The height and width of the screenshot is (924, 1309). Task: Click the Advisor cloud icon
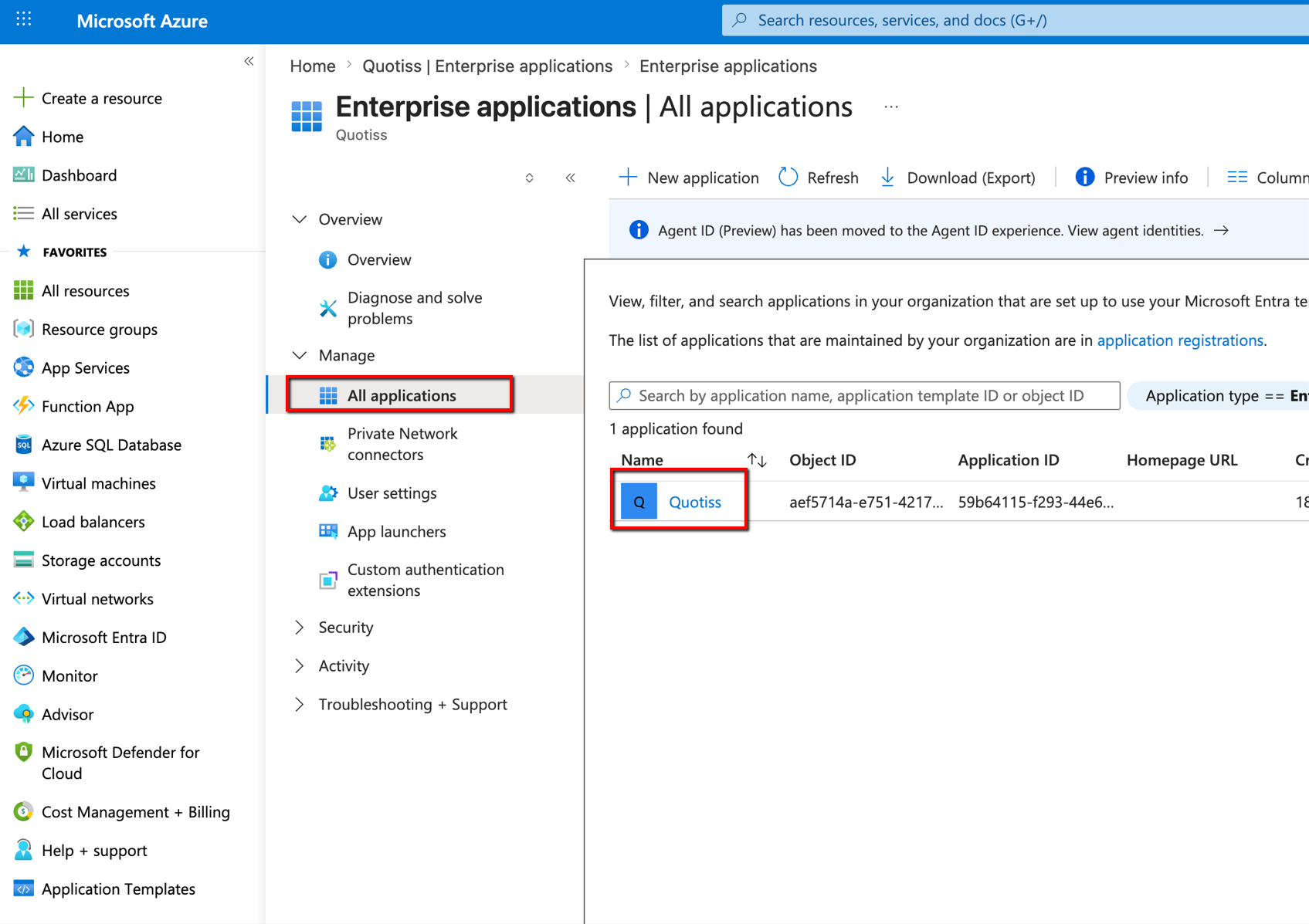24,714
